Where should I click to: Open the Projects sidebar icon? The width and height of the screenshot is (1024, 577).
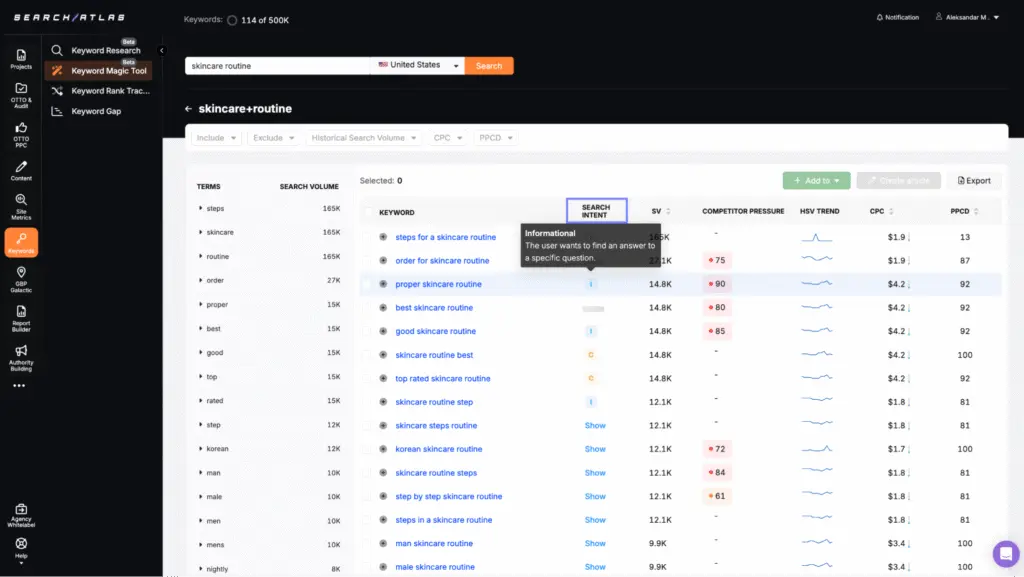click(21, 59)
